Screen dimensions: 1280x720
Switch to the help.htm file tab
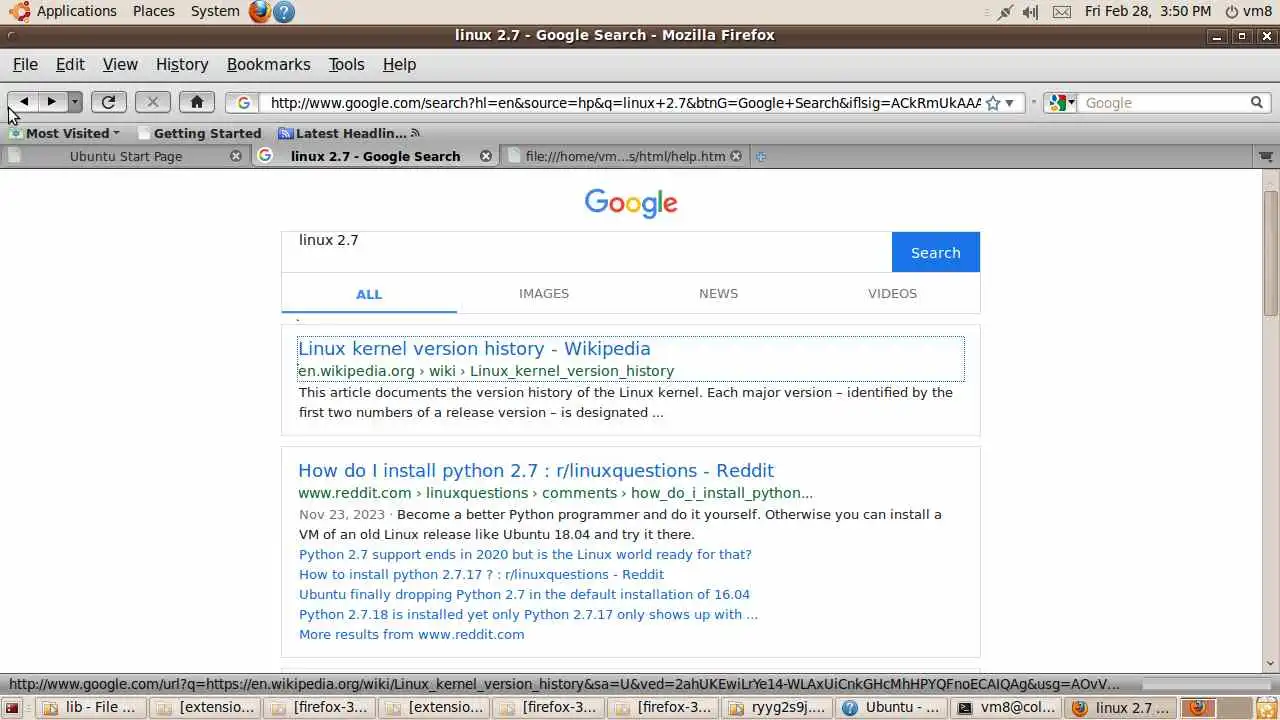(625, 156)
